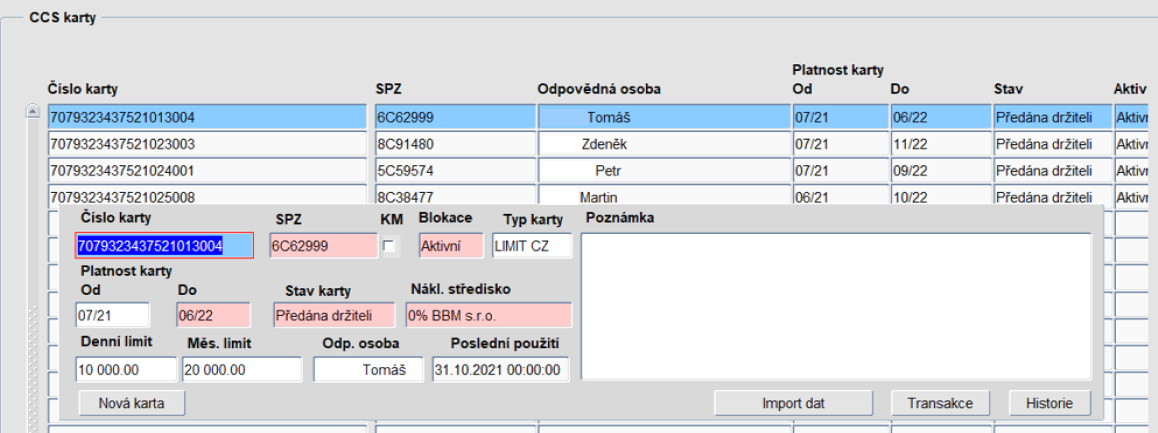Screen dimensions: 1158x433
Task: Select card row 7079323437521024001
Action: tap(208, 171)
